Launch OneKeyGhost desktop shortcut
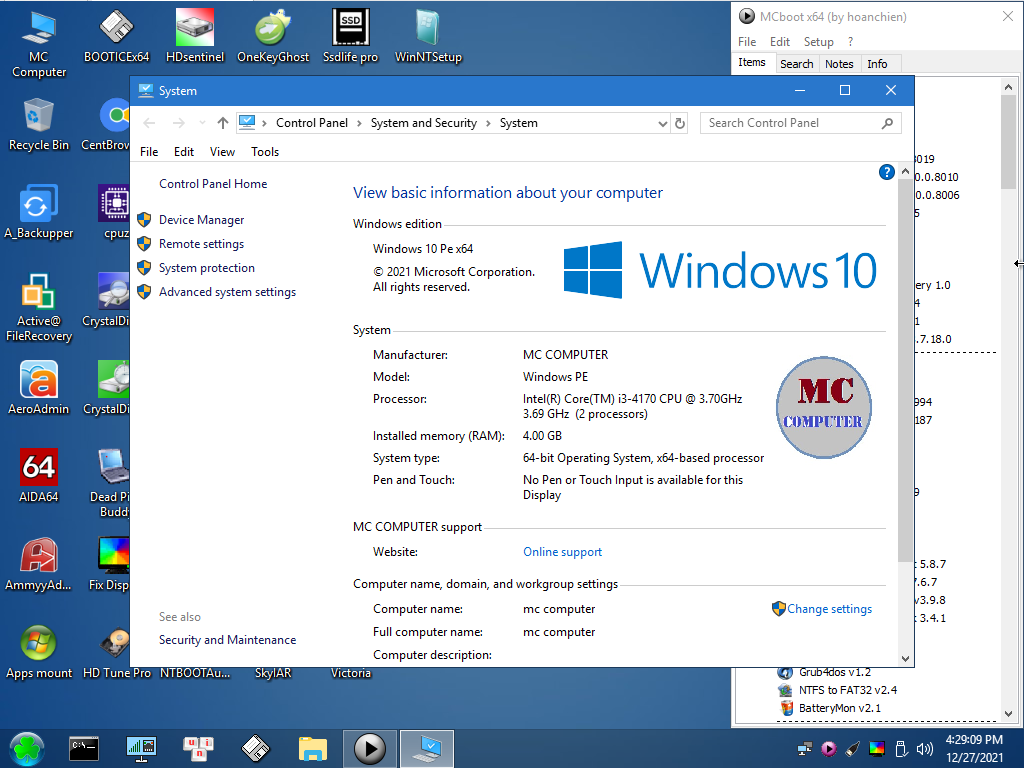The image size is (1024, 768). coord(273,36)
